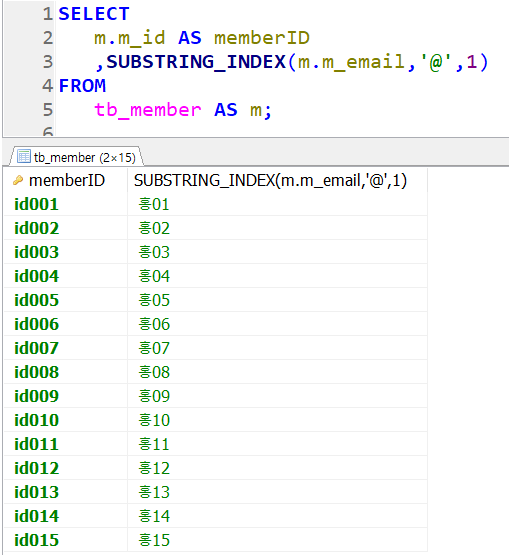
Task: Click the result cell 홍15
Action: [x=278, y=540]
